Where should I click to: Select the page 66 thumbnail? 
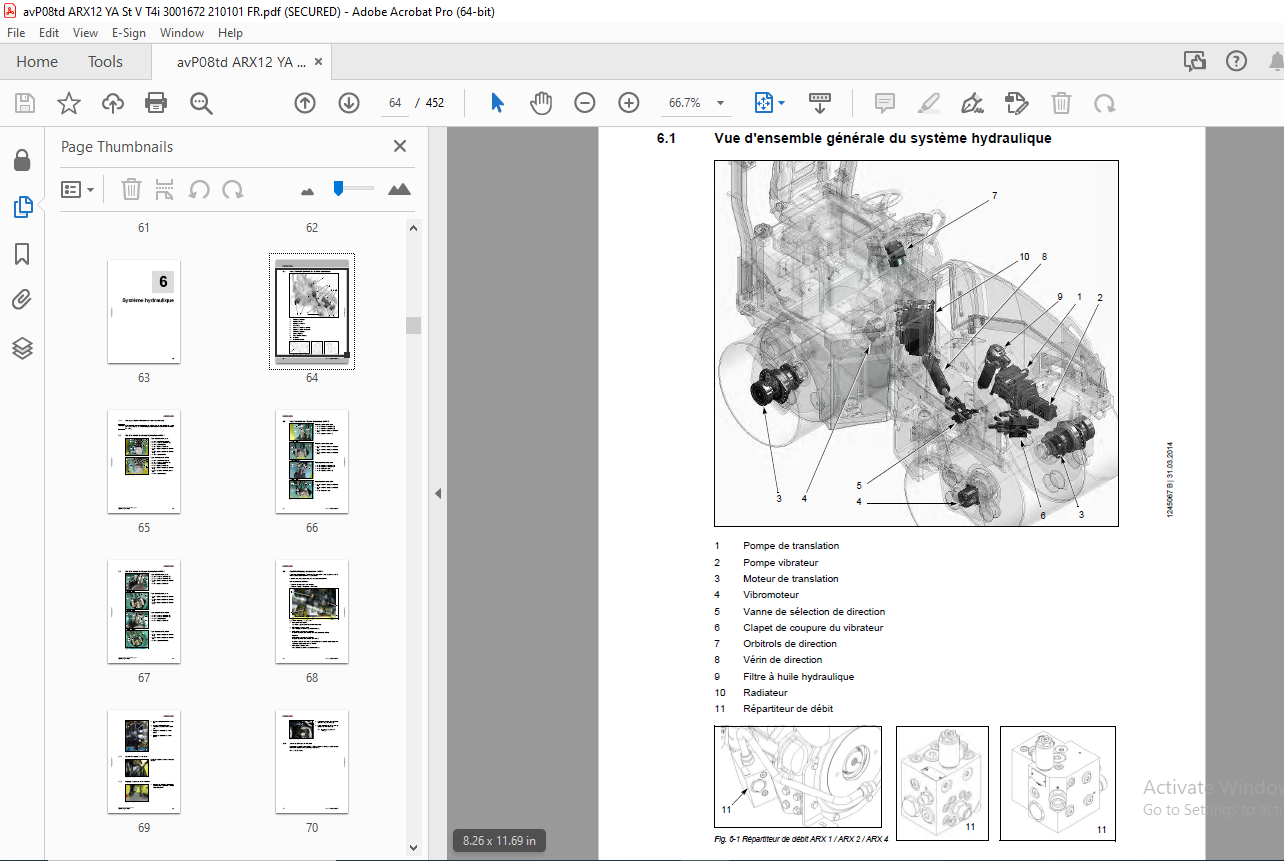312,462
